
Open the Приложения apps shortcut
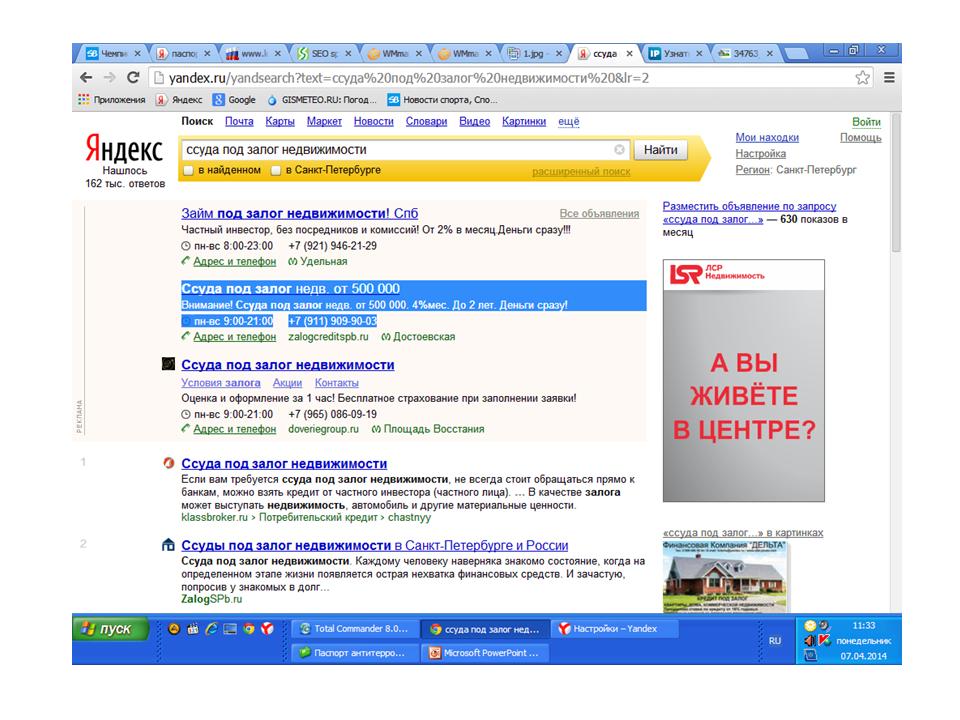click(111, 100)
